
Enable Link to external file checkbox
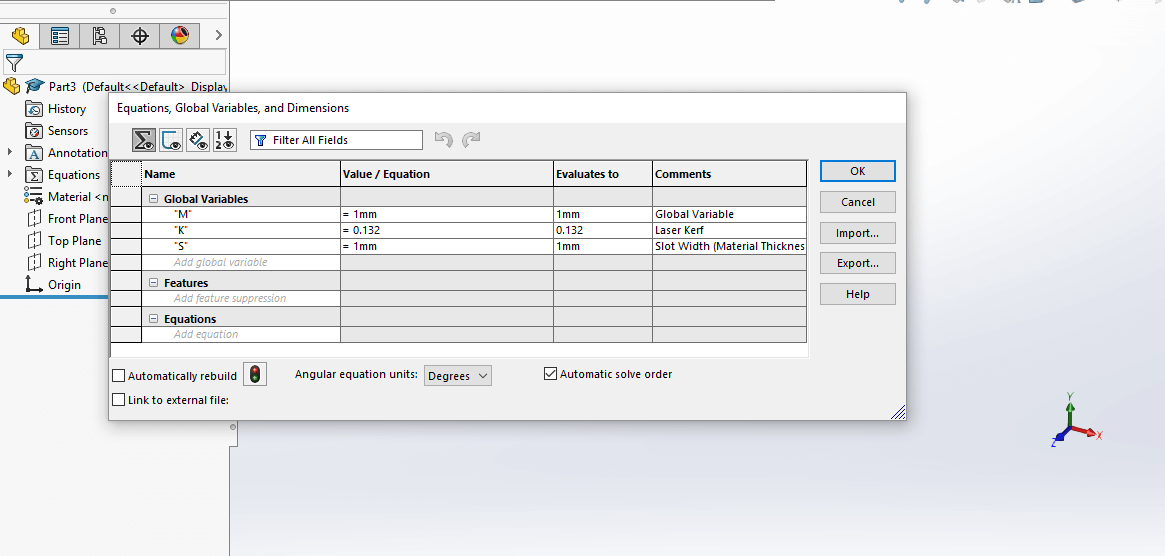point(118,400)
